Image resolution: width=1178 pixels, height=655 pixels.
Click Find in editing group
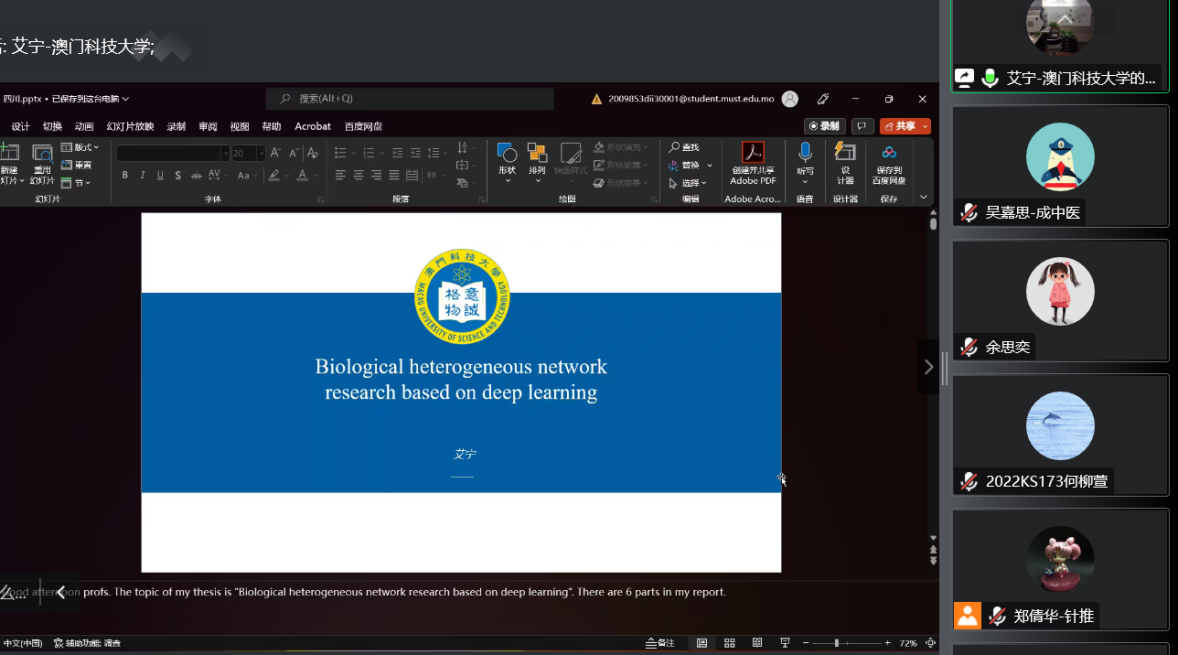coord(684,147)
